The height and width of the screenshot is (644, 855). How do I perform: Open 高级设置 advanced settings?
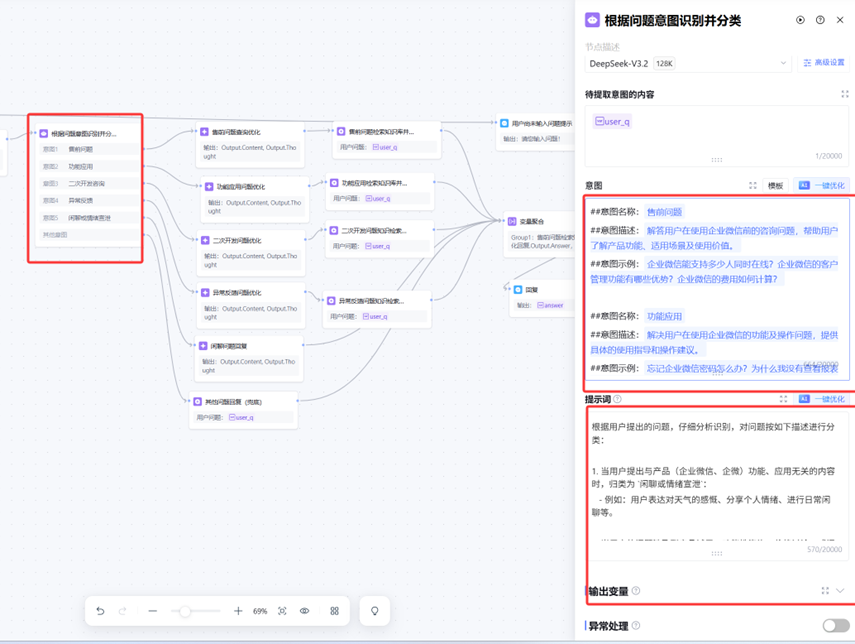(x=824, y=63)
